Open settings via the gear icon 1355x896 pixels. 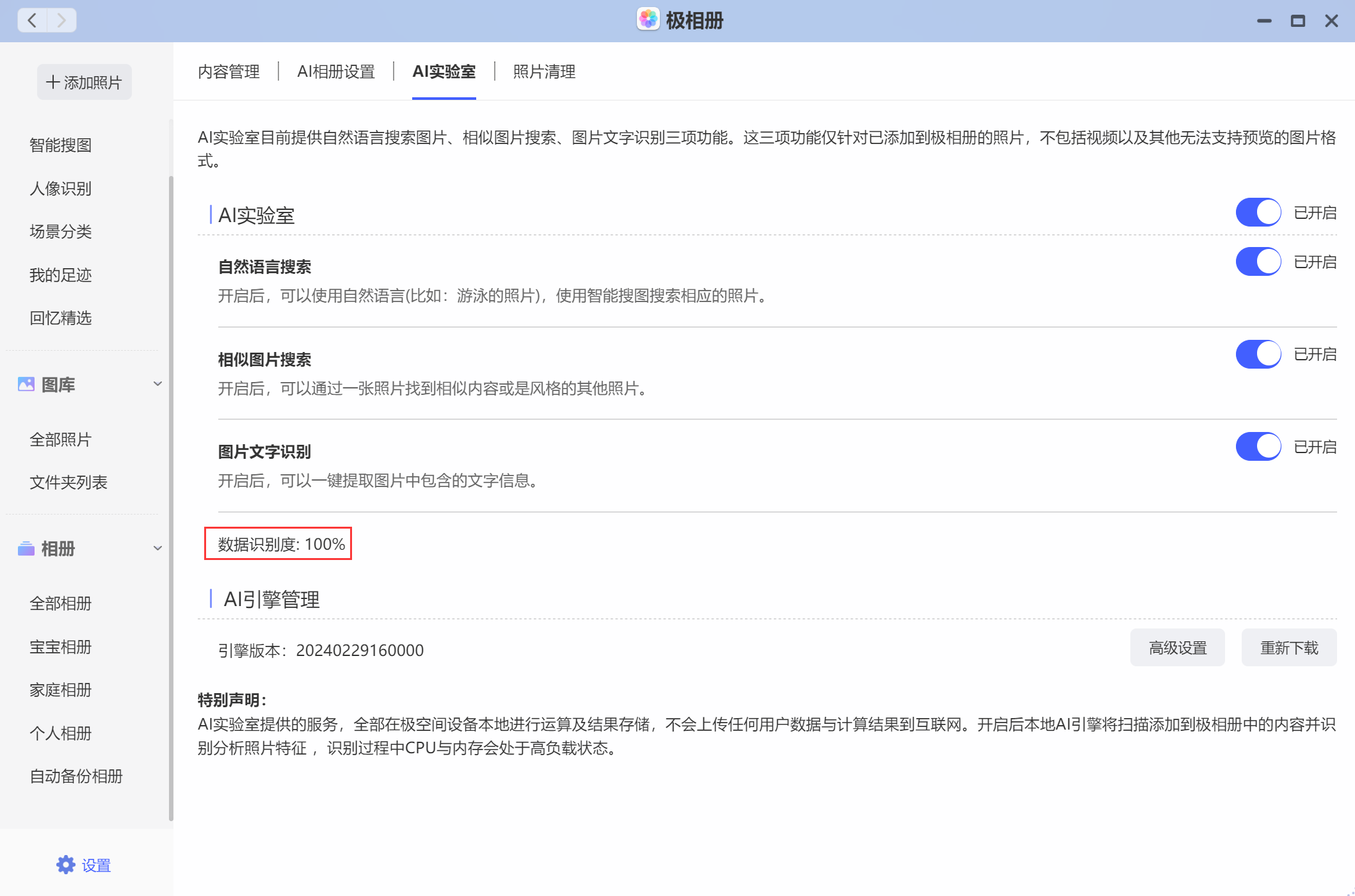coord(66,865)
